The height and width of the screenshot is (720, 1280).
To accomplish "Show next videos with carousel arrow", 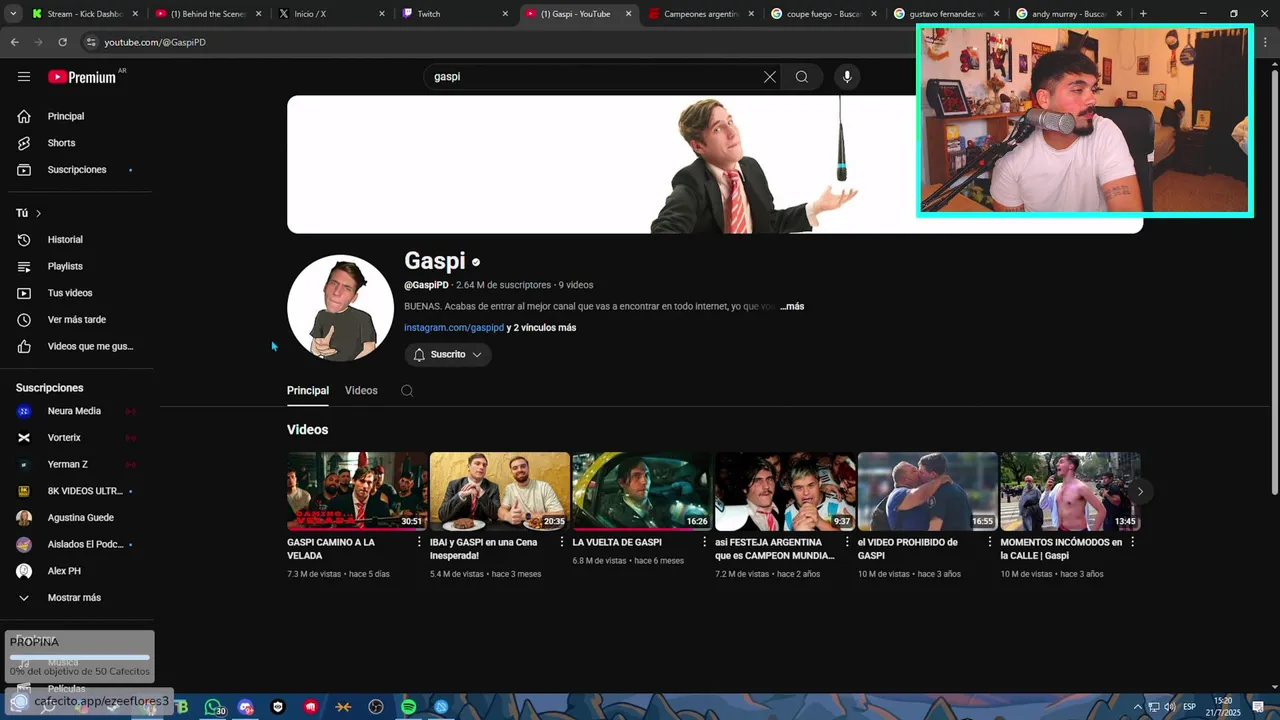I will [1140, 491].
